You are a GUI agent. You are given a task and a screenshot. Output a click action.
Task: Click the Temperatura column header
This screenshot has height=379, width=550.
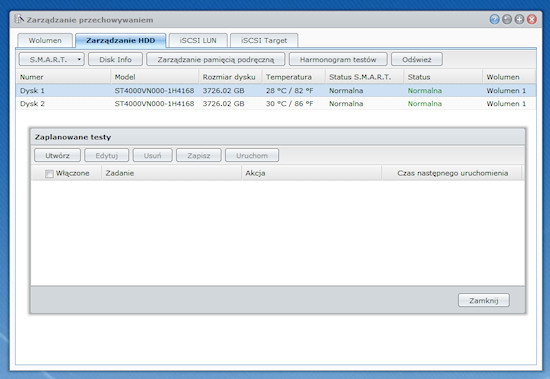click(294, 77)
